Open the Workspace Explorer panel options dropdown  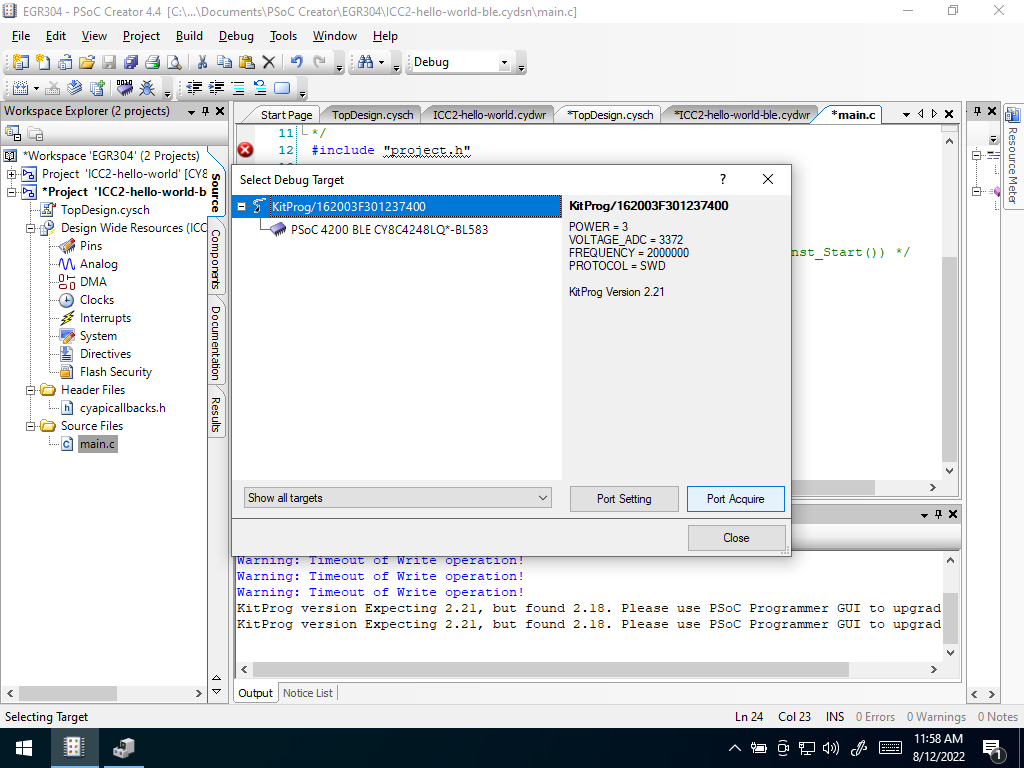point(191,112)
